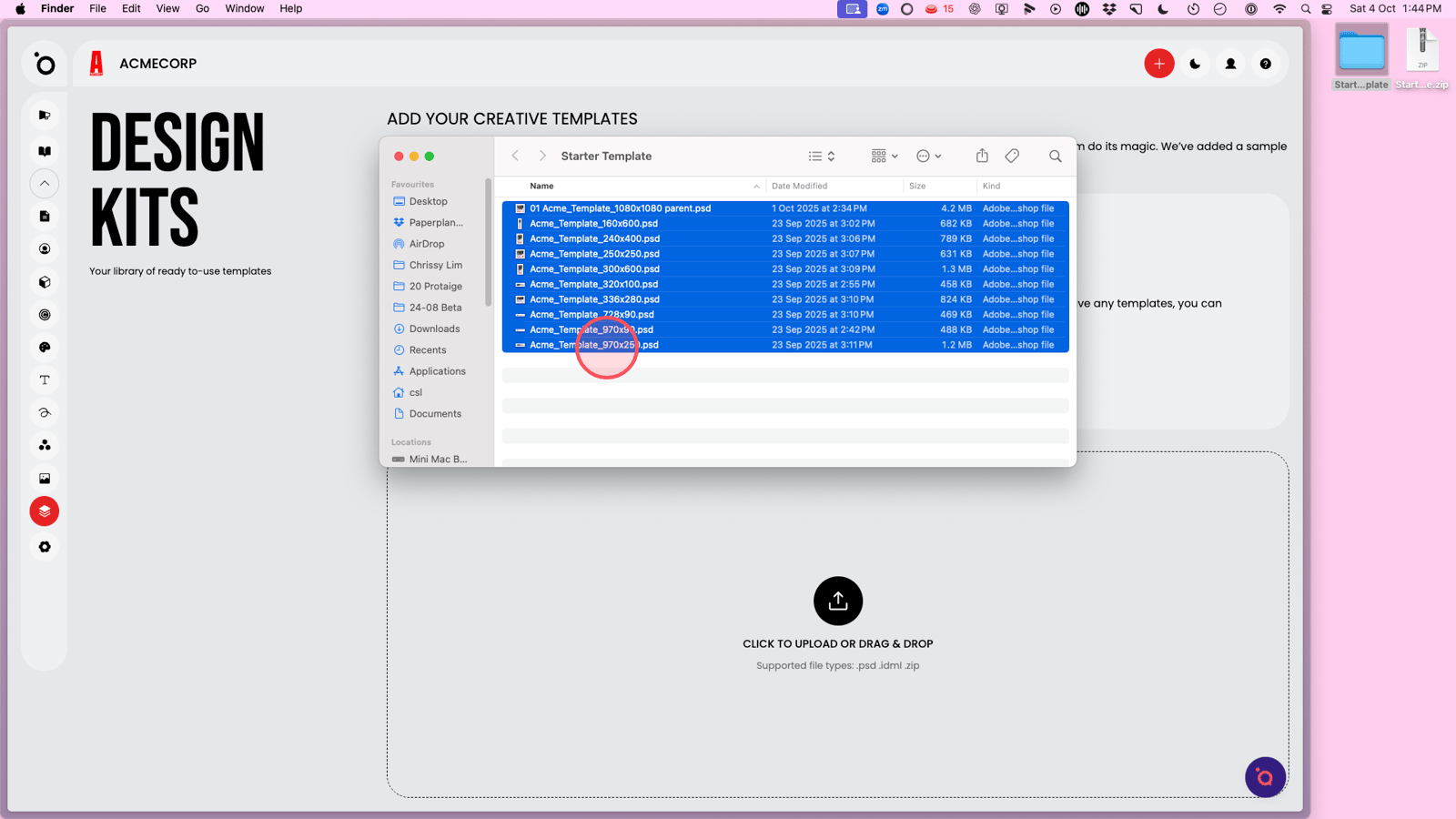This screenshot has width=1456, height=819.
Task: Select file 01 Acme_Template_1080x1080 parent.psd
Action: coord(785,208)
